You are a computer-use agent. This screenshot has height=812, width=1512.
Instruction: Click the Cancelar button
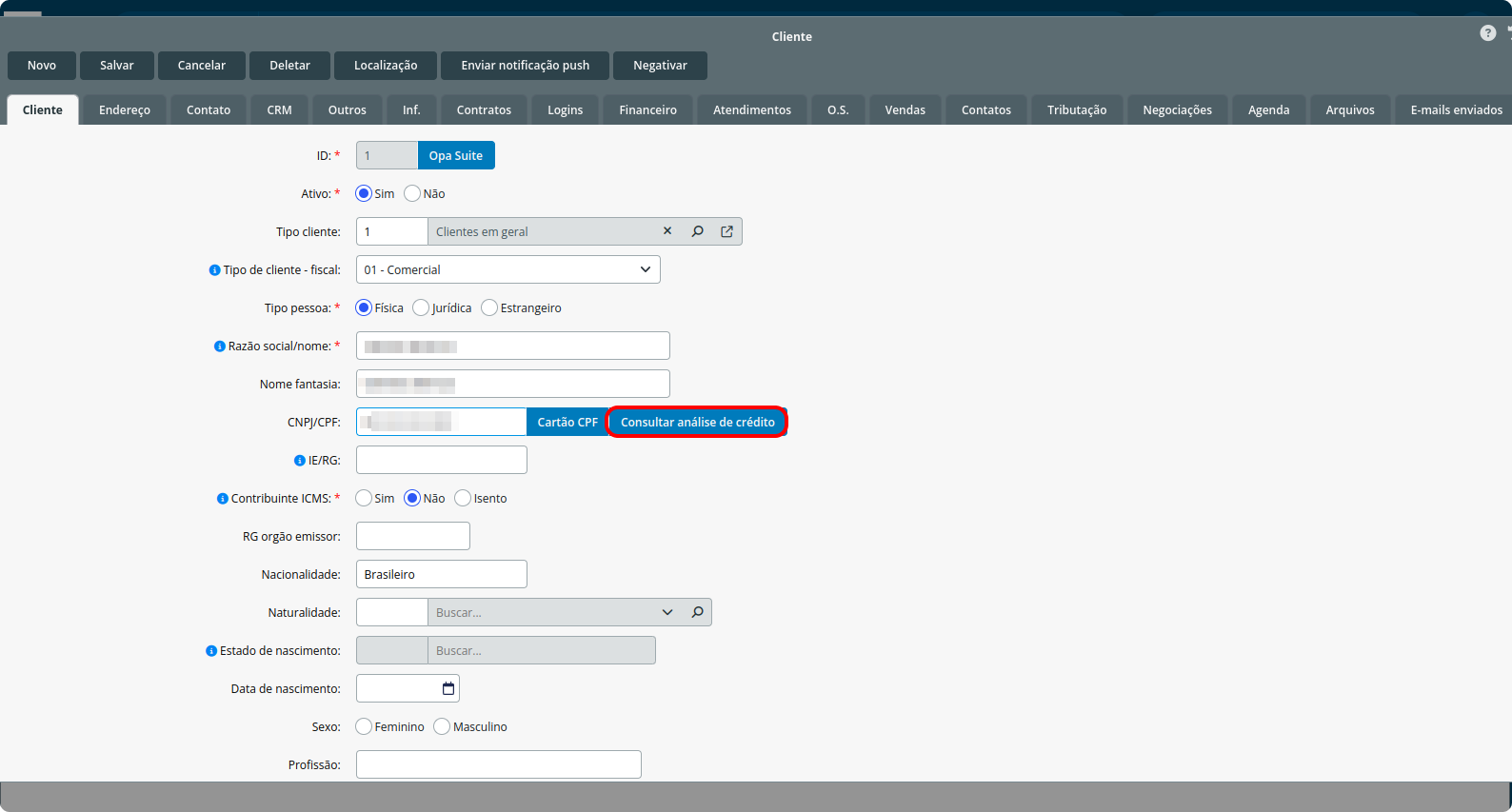pos(202,66)
